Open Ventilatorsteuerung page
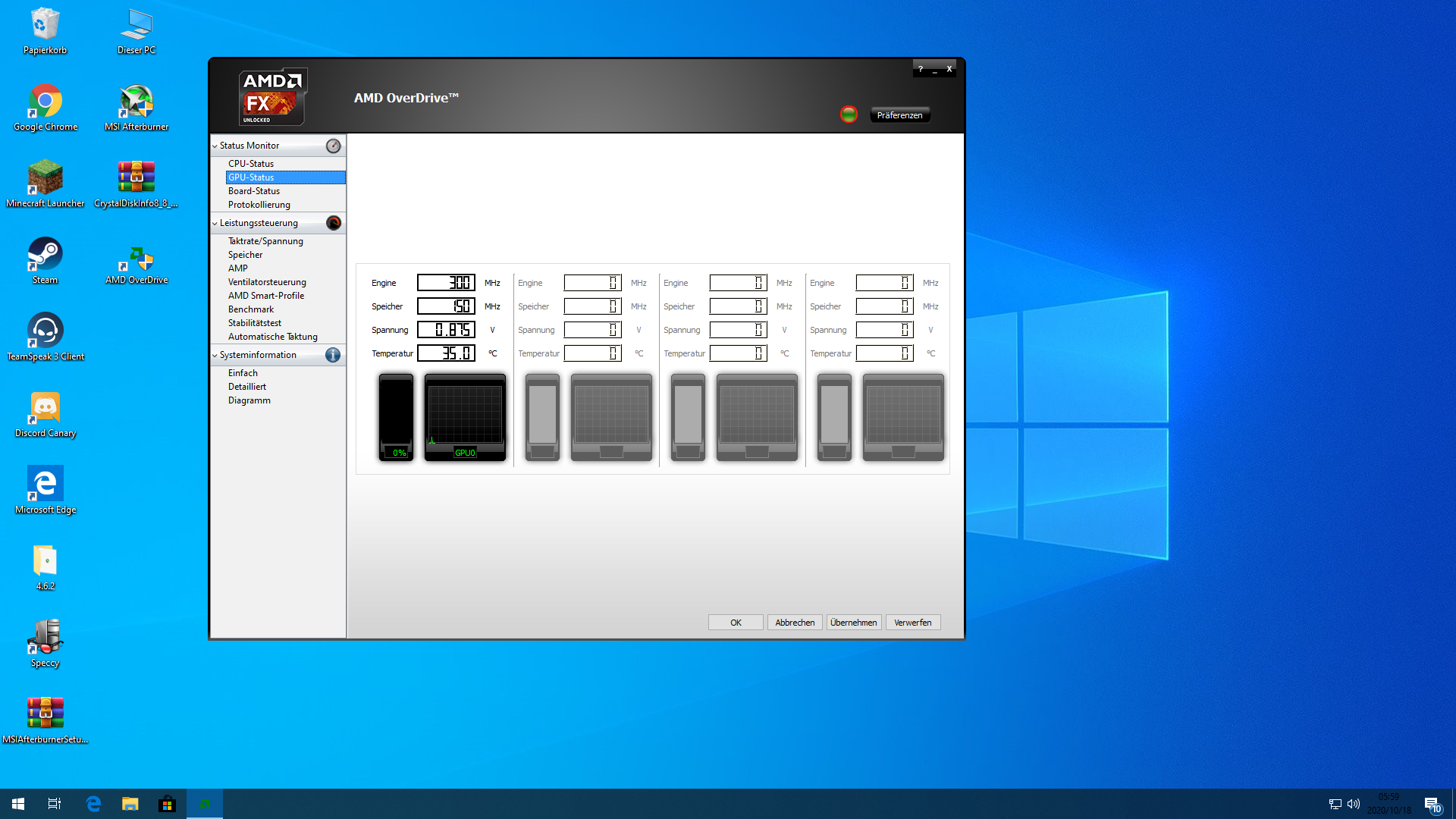Image resolution: width=1456 pixels, height=819 pixels. (x=267, y=282)
